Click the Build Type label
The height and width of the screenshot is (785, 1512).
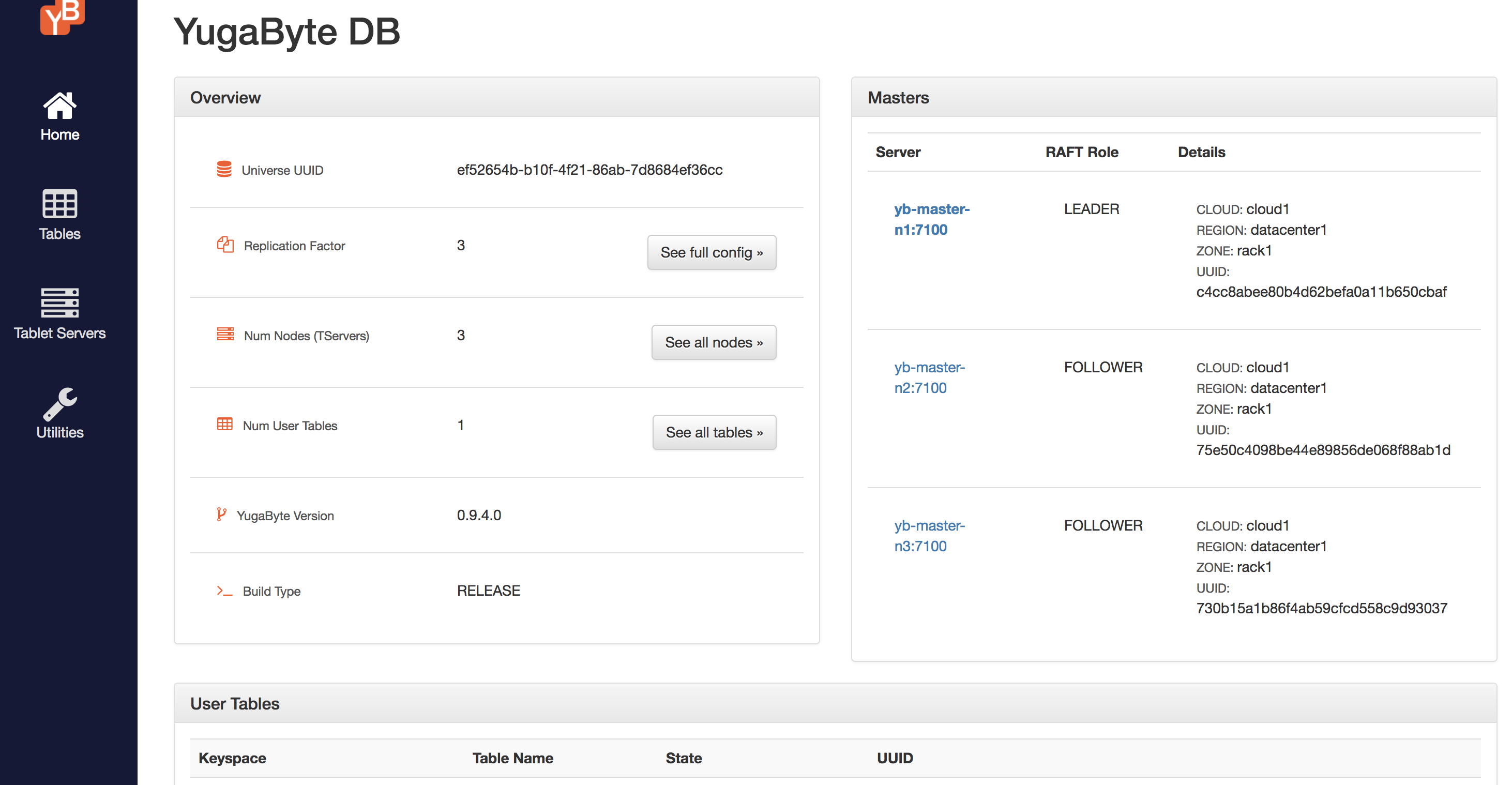(272, 591)
